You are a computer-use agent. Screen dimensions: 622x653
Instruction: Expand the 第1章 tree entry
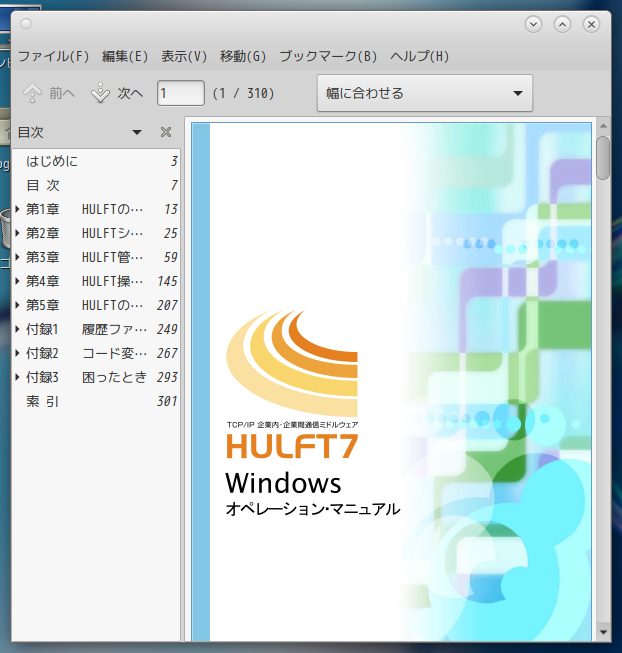tap(17, 209)
